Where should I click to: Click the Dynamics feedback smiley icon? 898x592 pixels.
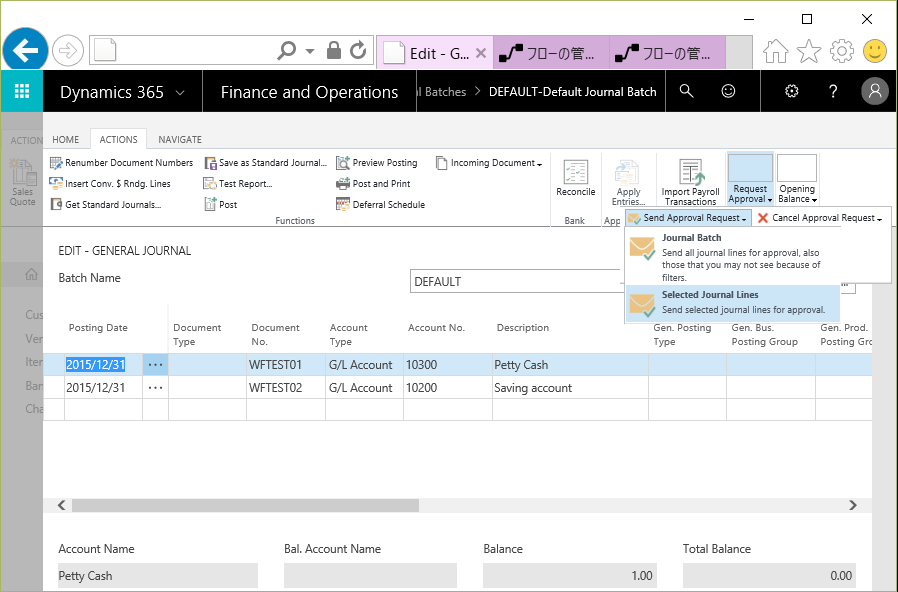pyautogui.click(x=728, y=91)
